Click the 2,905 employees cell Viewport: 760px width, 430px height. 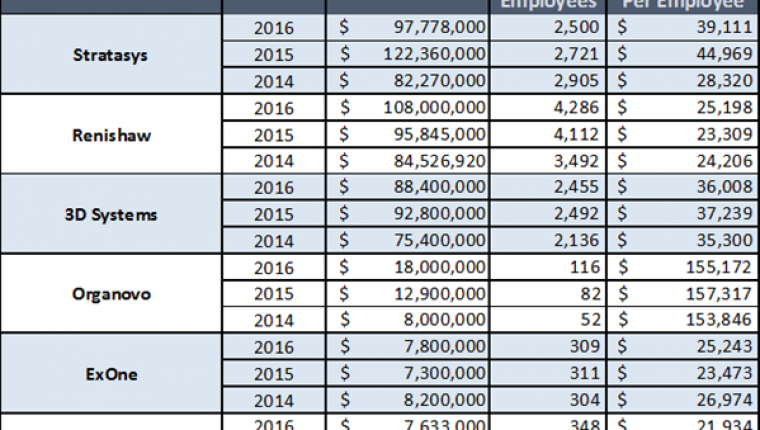(548, 80)
